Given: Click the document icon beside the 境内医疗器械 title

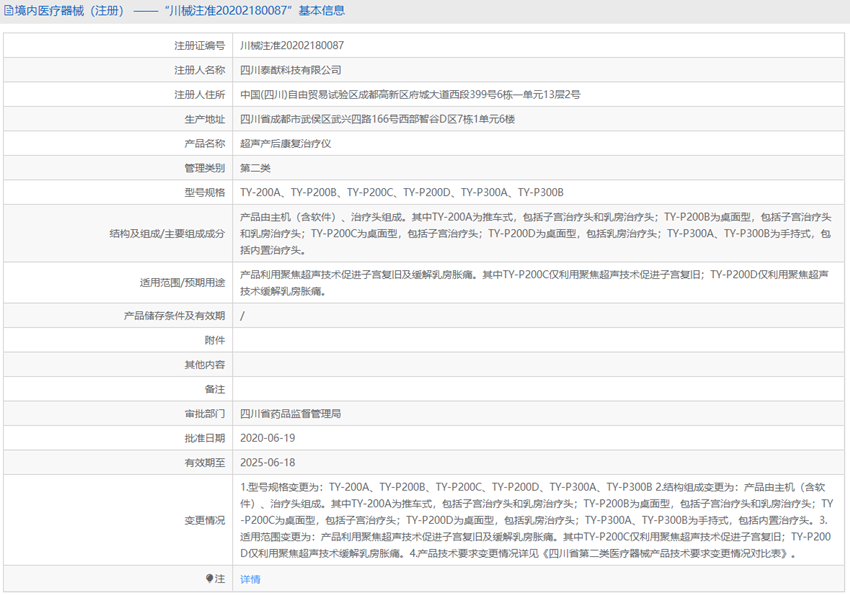Looking at the screenshot, I should (x=9, y=10).
